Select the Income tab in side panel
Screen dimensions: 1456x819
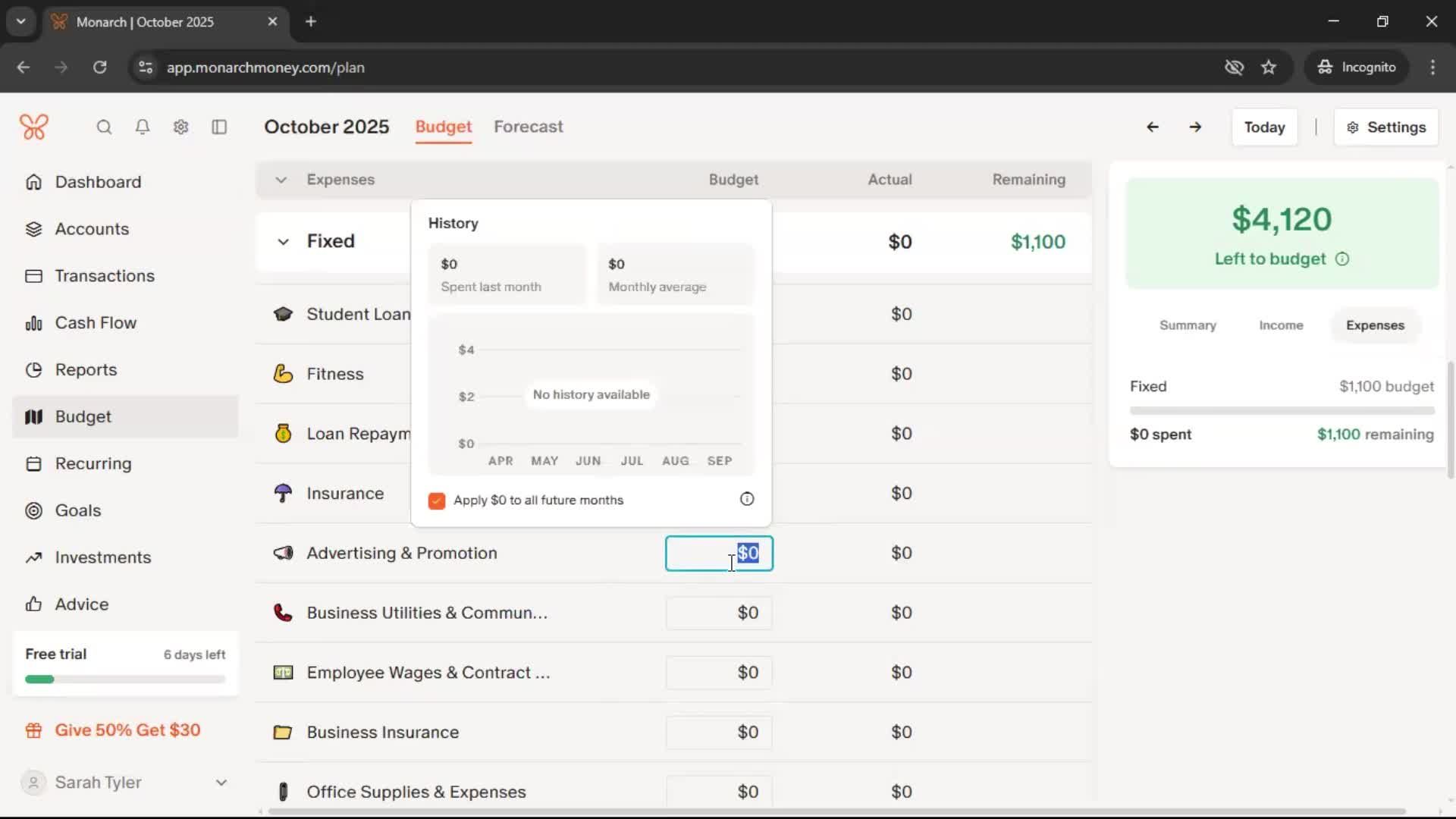[1281, 325]
